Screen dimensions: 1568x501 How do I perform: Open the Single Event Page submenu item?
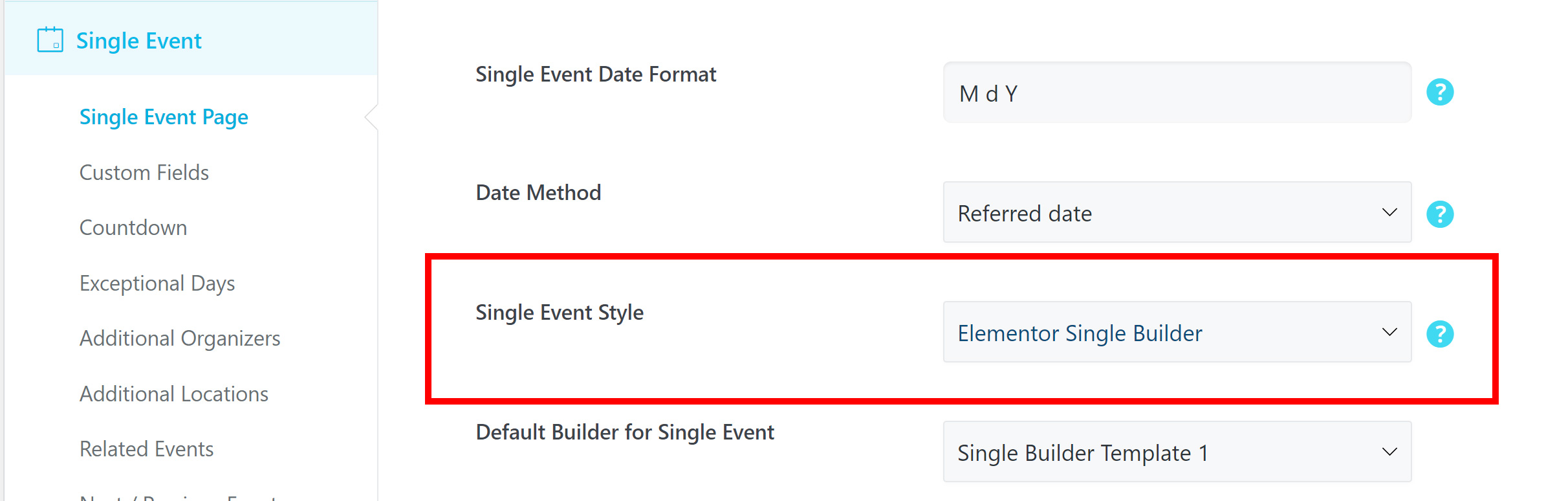click(x=164, y=117)
